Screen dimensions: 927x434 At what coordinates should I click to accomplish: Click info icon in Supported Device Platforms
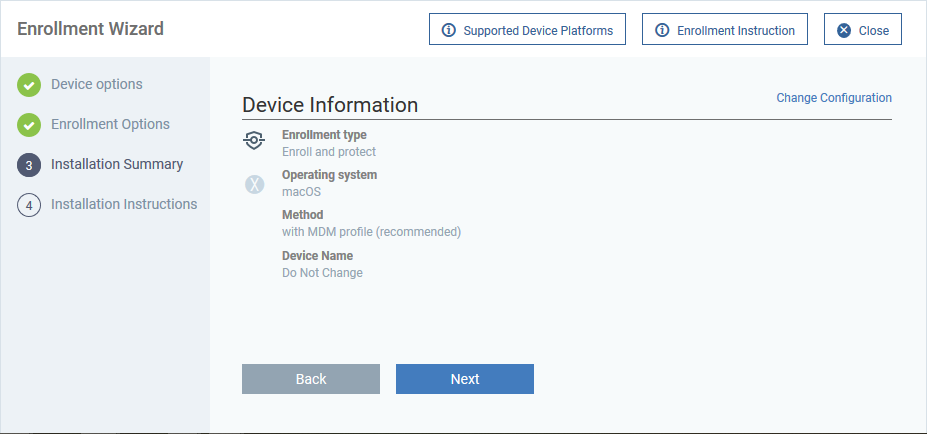tap(449, 30)
